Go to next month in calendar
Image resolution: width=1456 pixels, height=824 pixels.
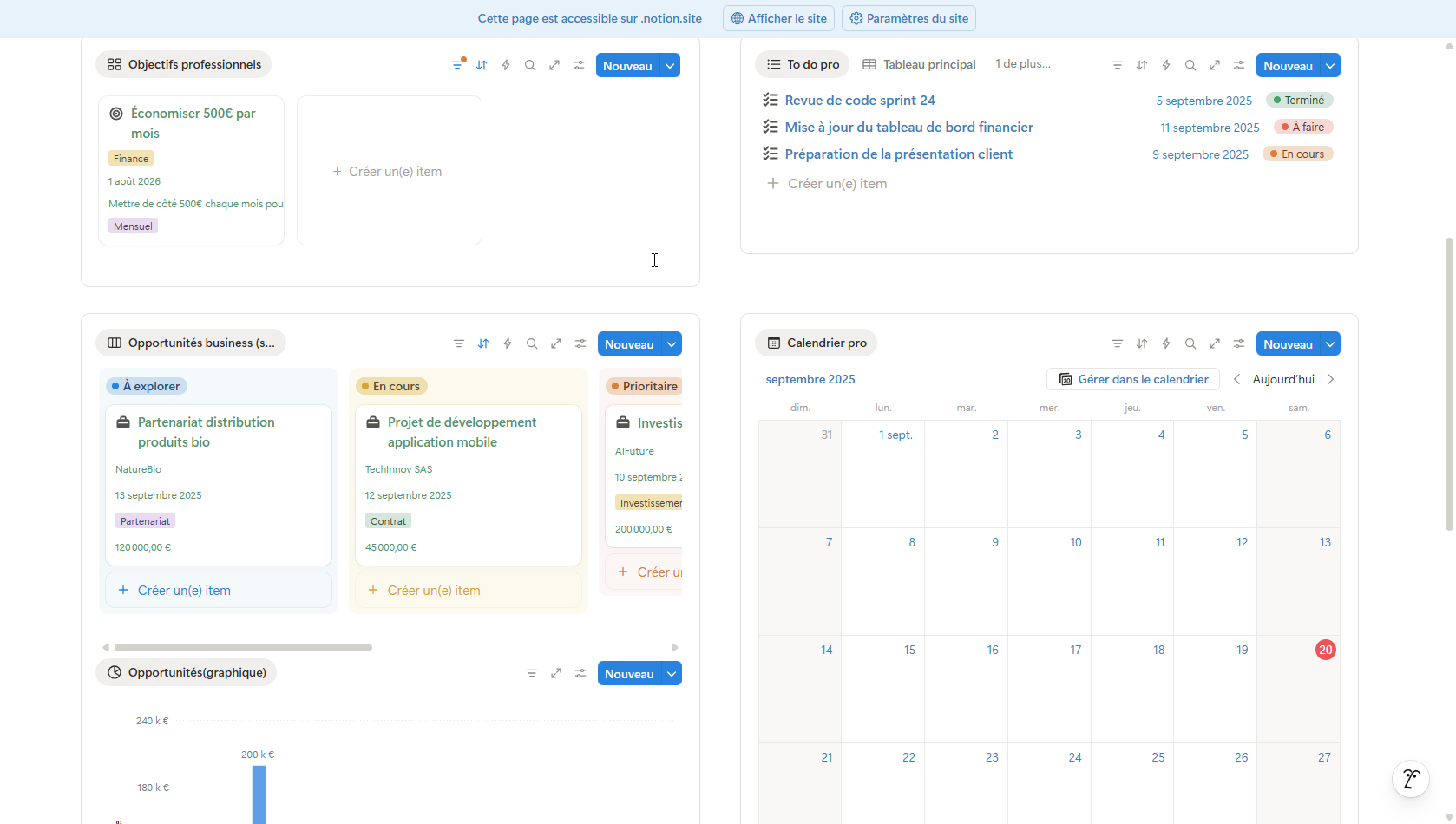coord(1331,379)
